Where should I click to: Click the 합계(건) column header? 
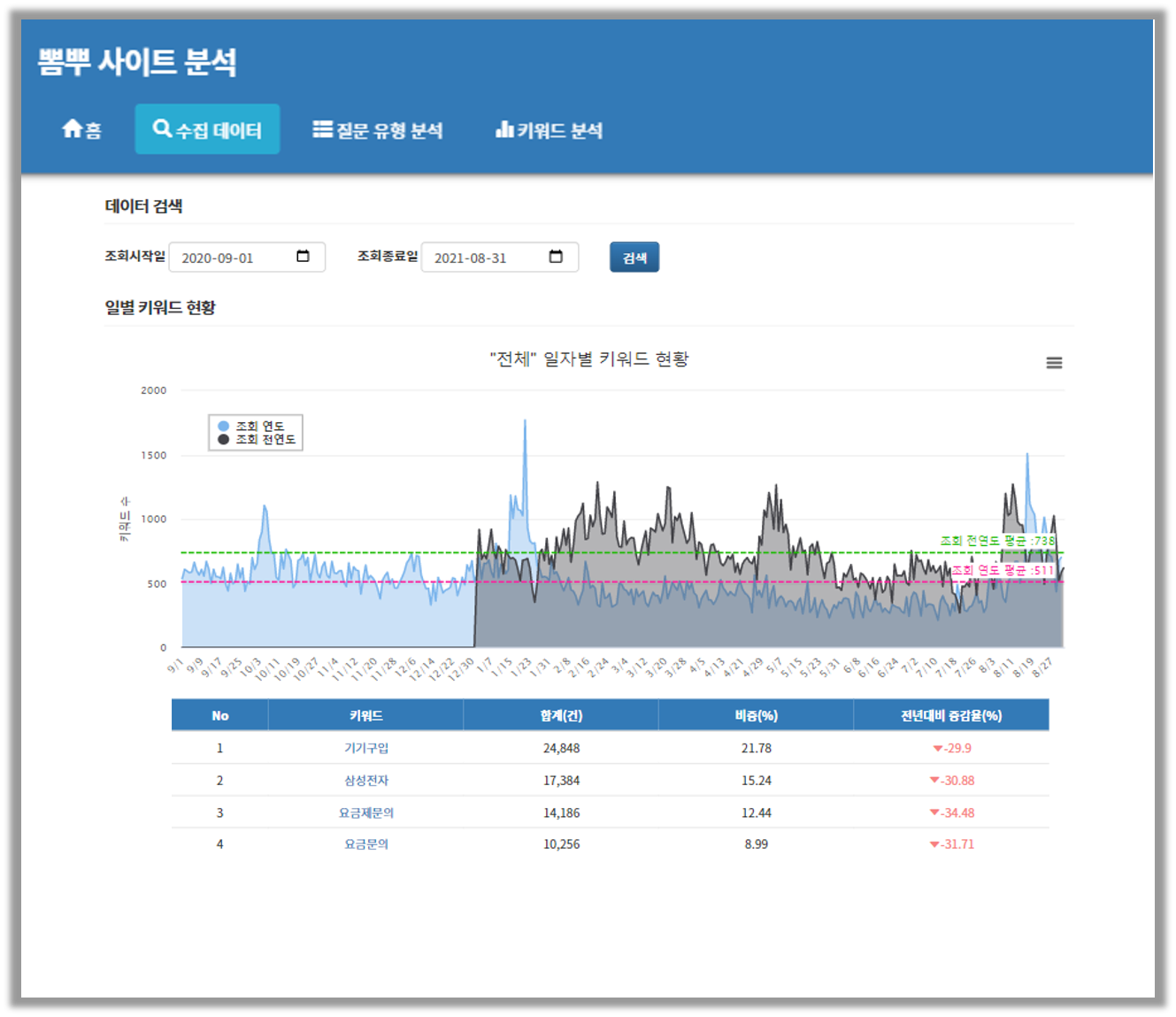click(x=561, y=715)
